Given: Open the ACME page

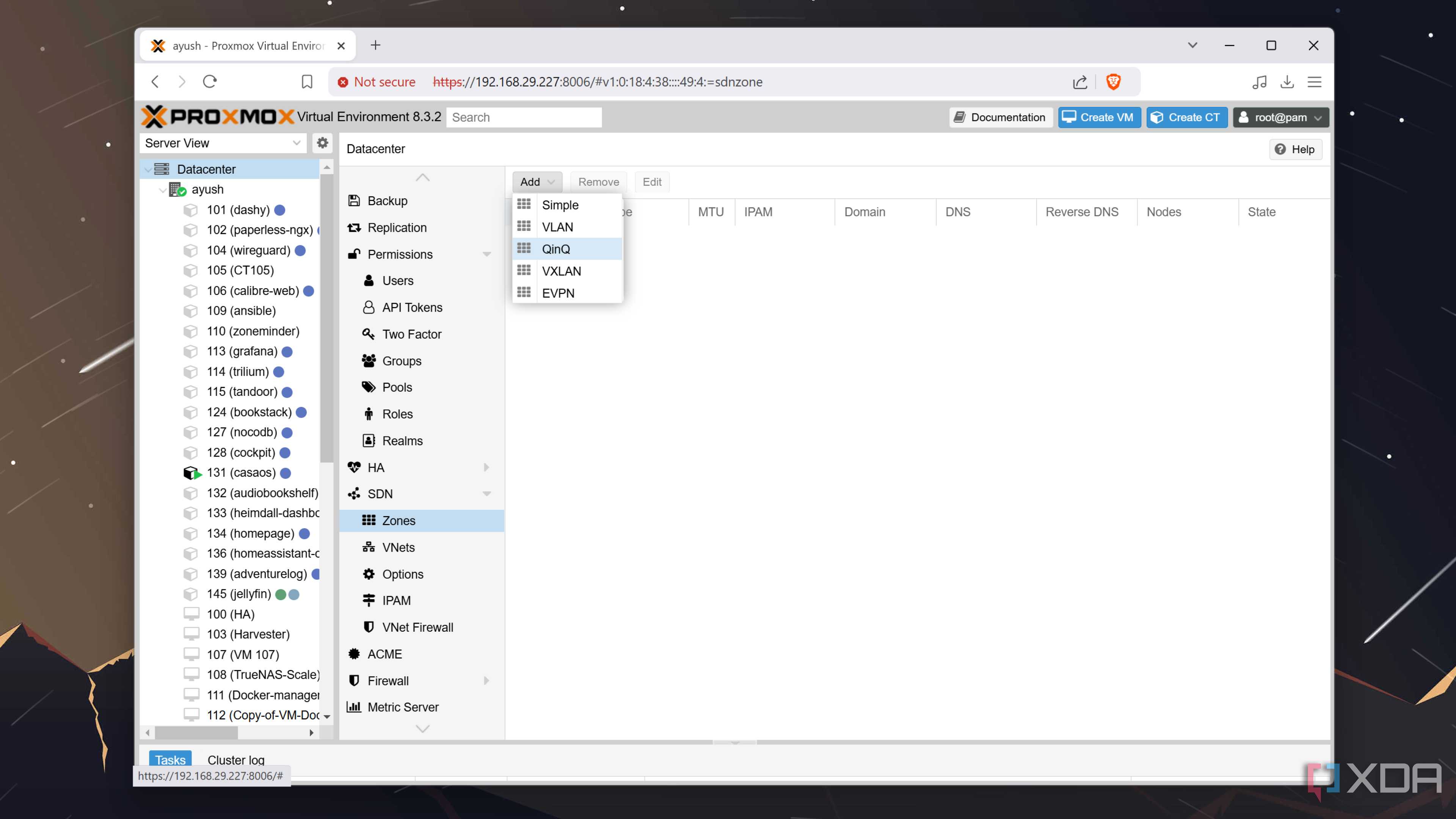Looking at the screenshot, I should coord(384,654).
